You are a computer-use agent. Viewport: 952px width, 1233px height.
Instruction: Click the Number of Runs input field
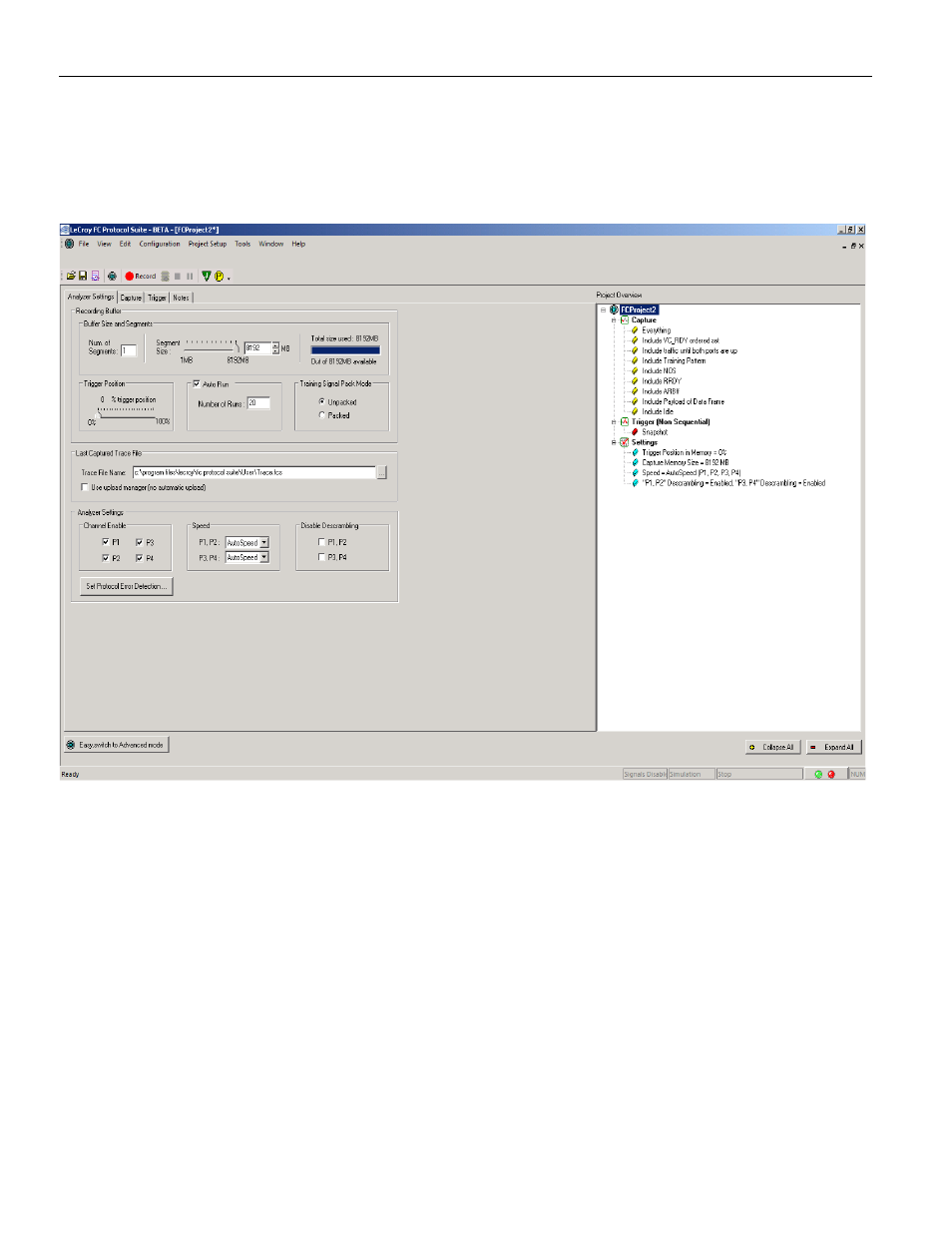click(x=258, y=403)
